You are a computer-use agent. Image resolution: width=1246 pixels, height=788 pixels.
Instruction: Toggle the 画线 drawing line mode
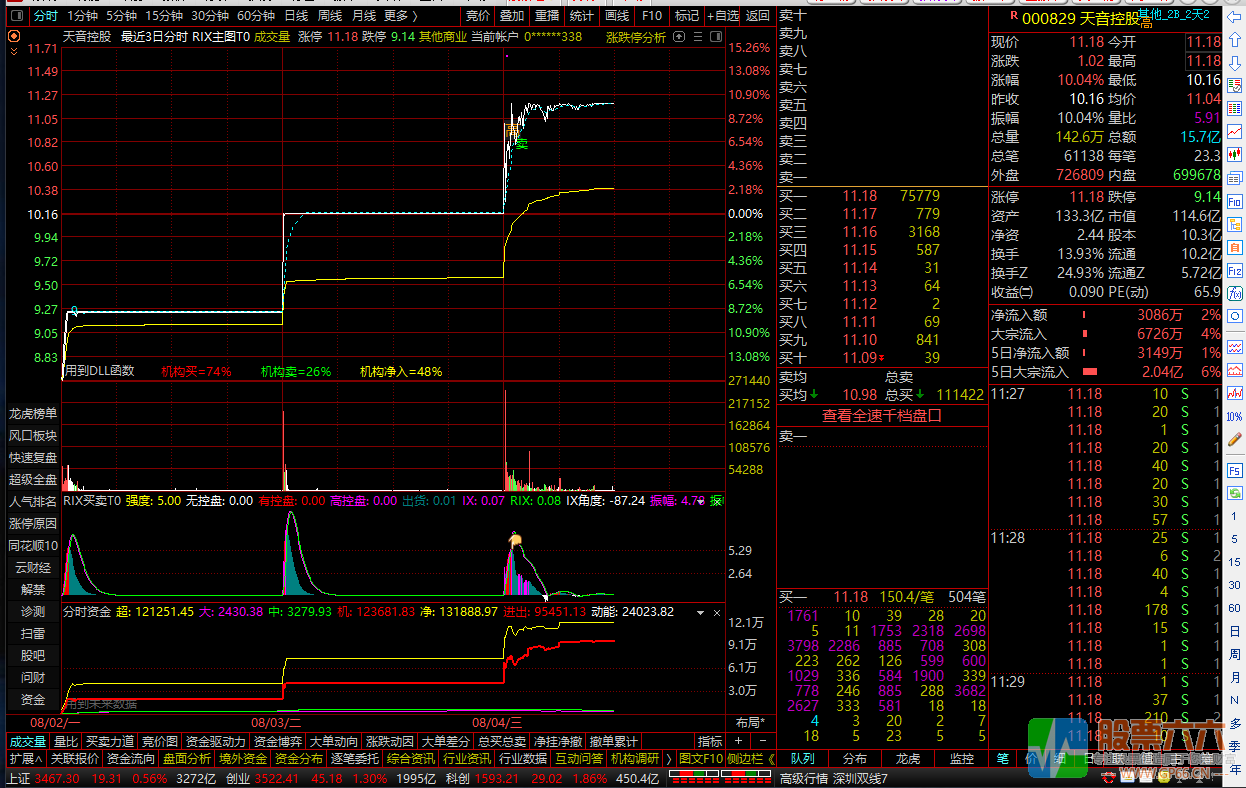[617, 16]
